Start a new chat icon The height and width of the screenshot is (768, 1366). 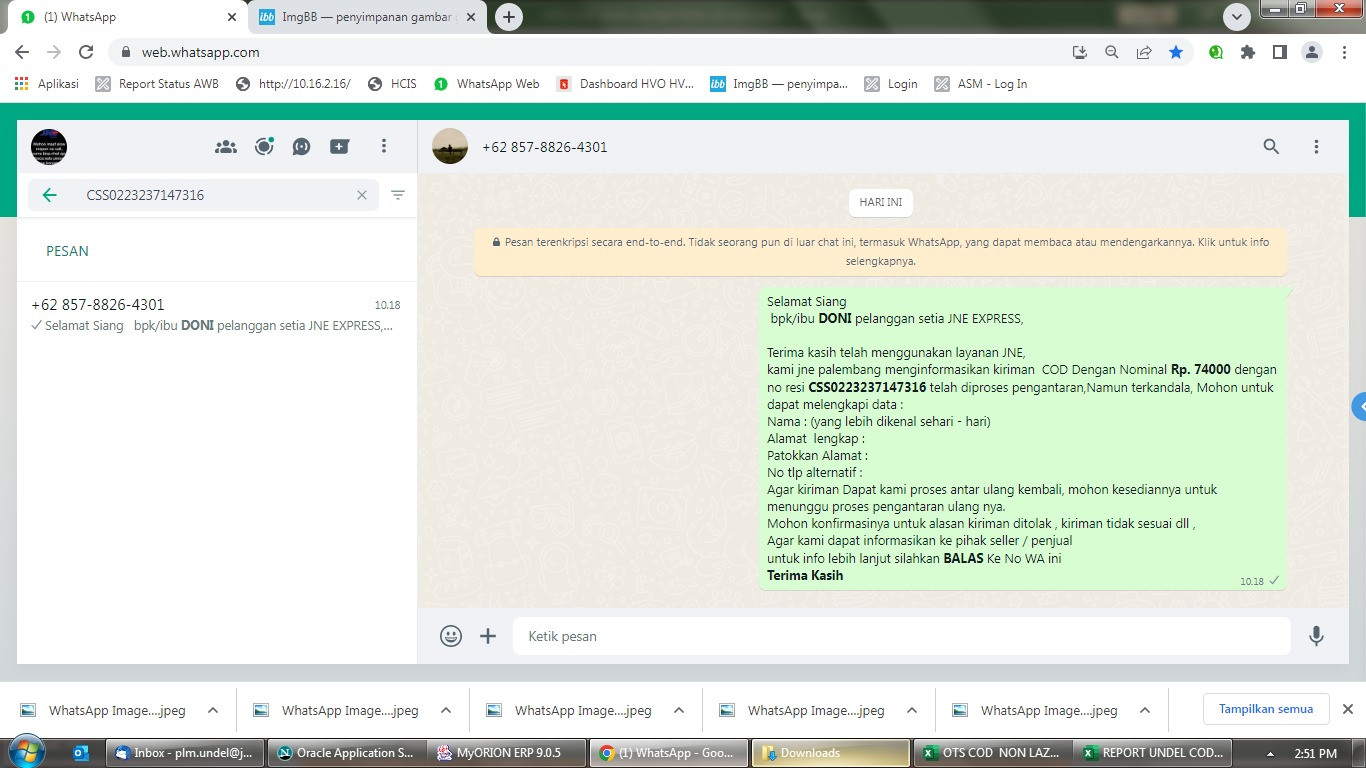coord(340,147)
